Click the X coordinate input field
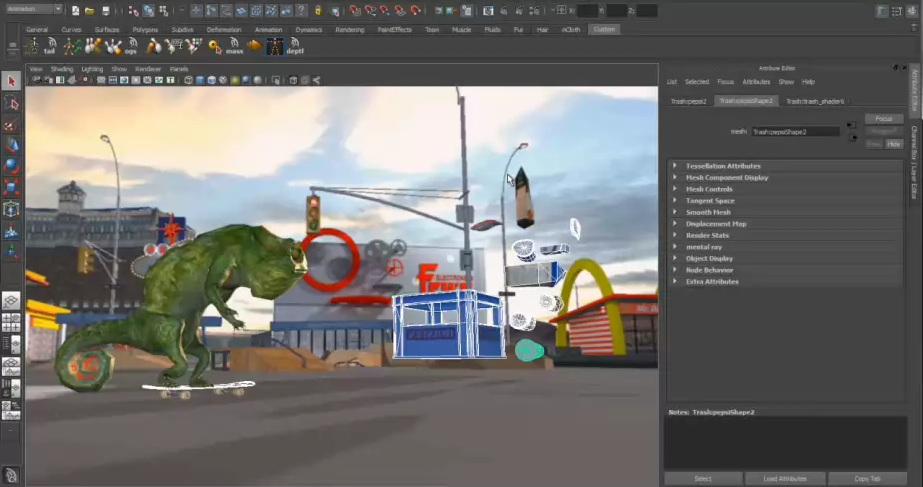 587,11
